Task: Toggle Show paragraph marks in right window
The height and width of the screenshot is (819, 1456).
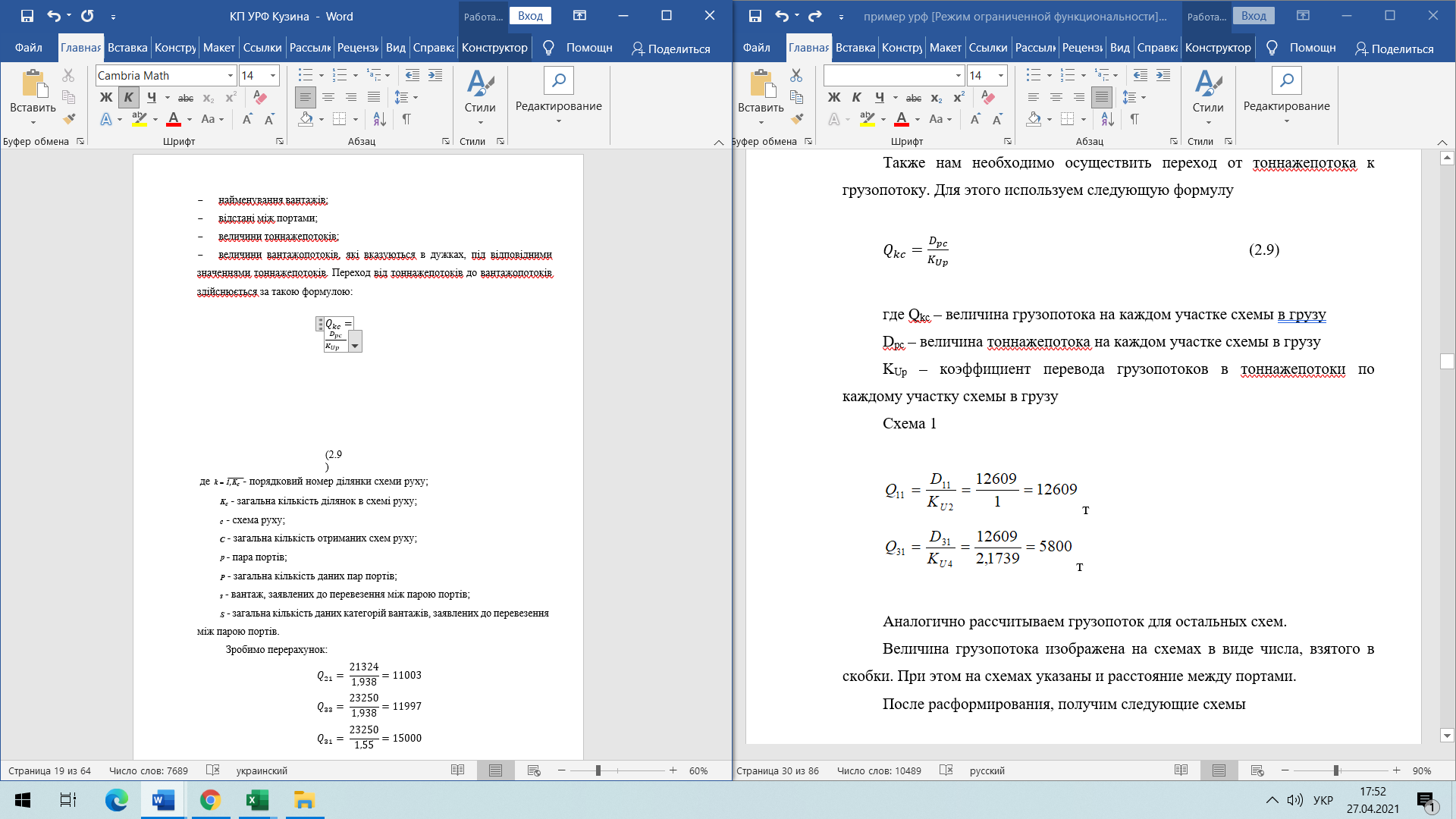Action: click(x=1134, y=119)
